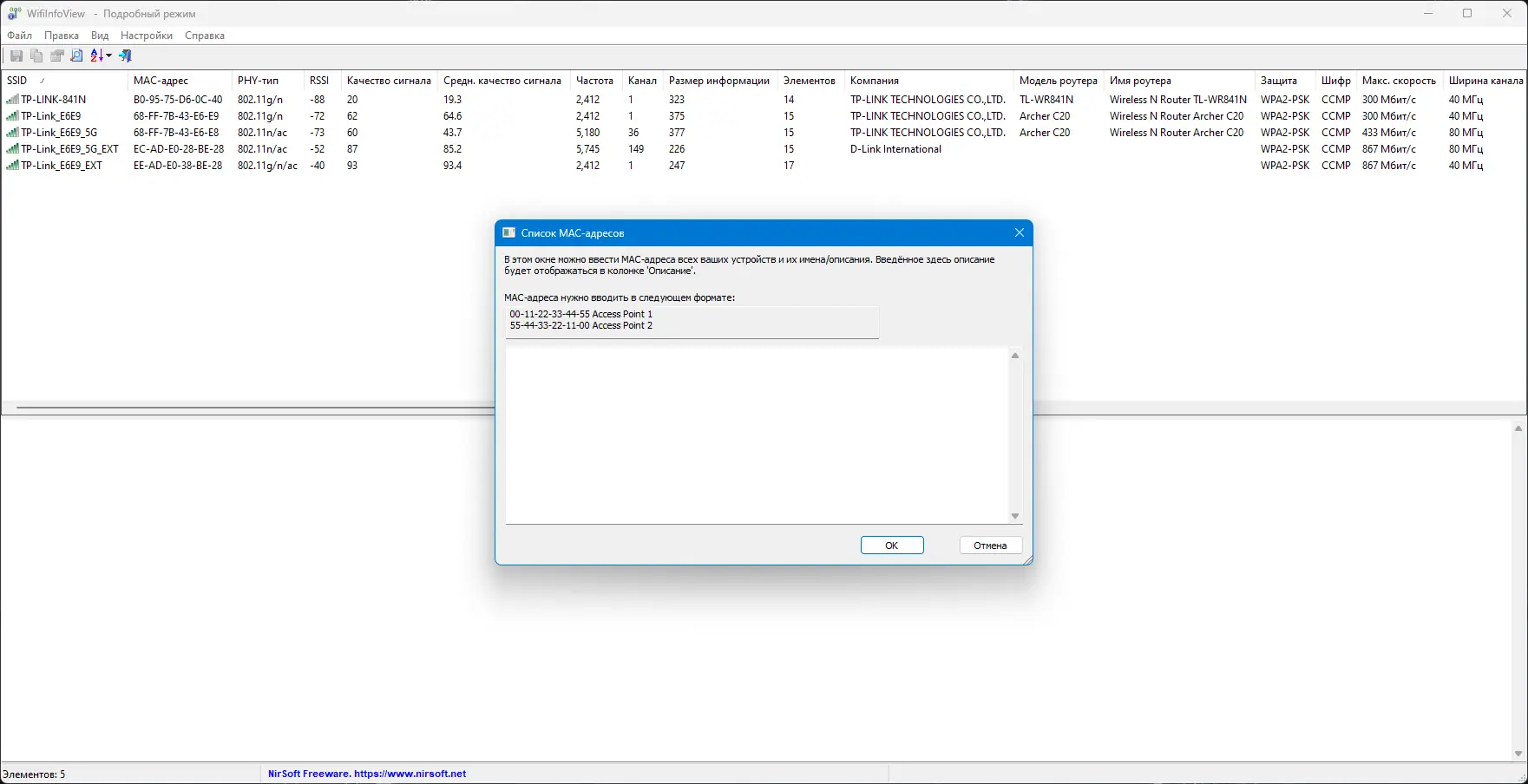Open the Файл menu
The width and height of the screenshot is (1528, 784).
click(19, 36)
